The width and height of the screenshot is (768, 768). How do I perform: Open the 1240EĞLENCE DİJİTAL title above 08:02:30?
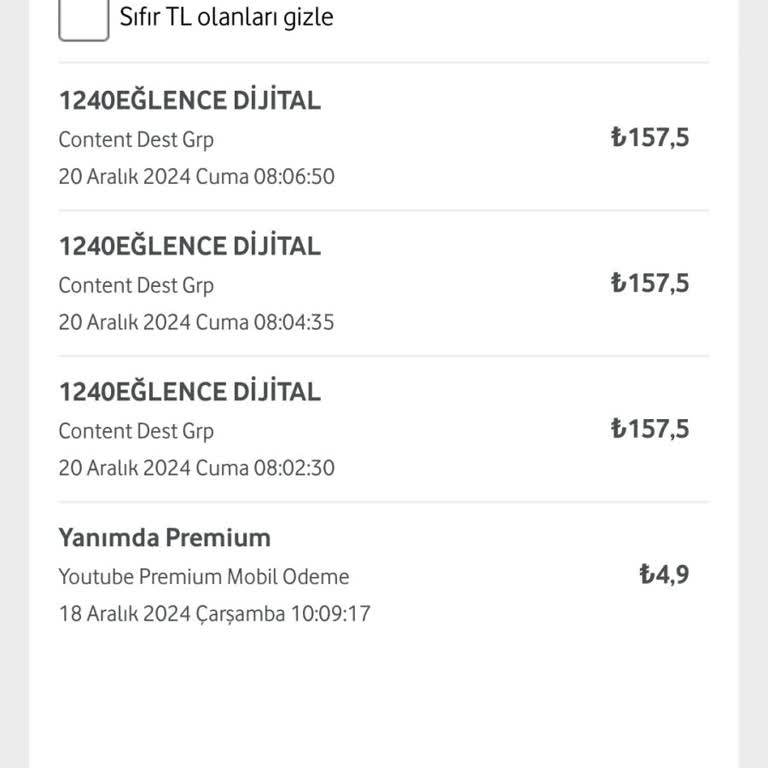click(x=189, y=391)
